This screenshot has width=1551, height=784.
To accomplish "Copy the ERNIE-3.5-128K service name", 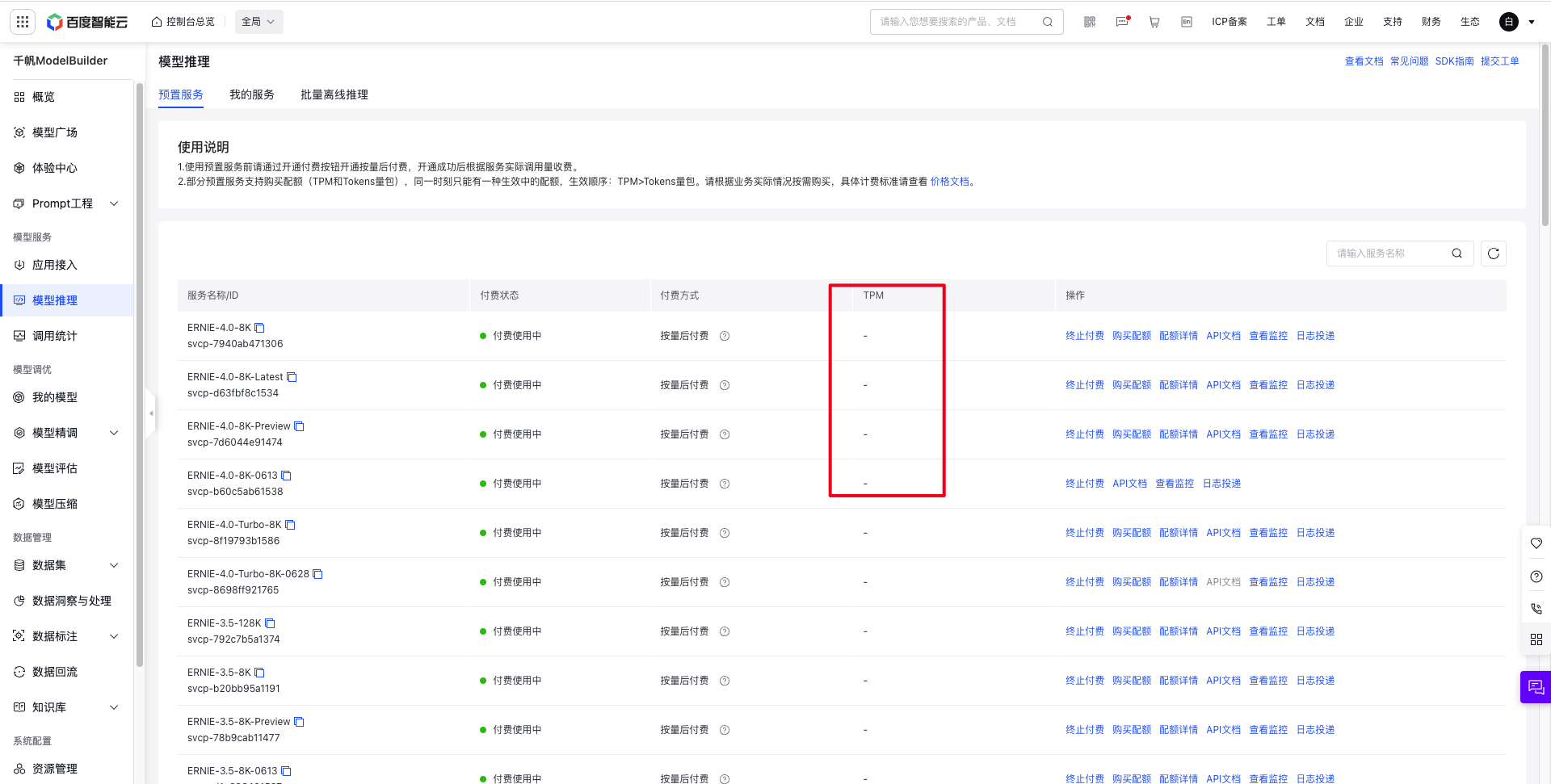I will 270,623.
